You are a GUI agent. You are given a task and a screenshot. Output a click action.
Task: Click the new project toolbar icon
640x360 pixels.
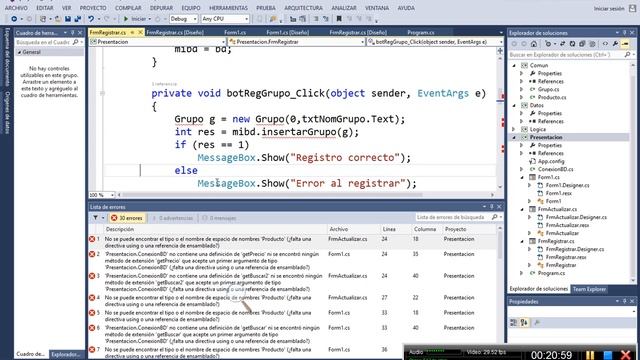pyautogui.click(x=43, y=19)
